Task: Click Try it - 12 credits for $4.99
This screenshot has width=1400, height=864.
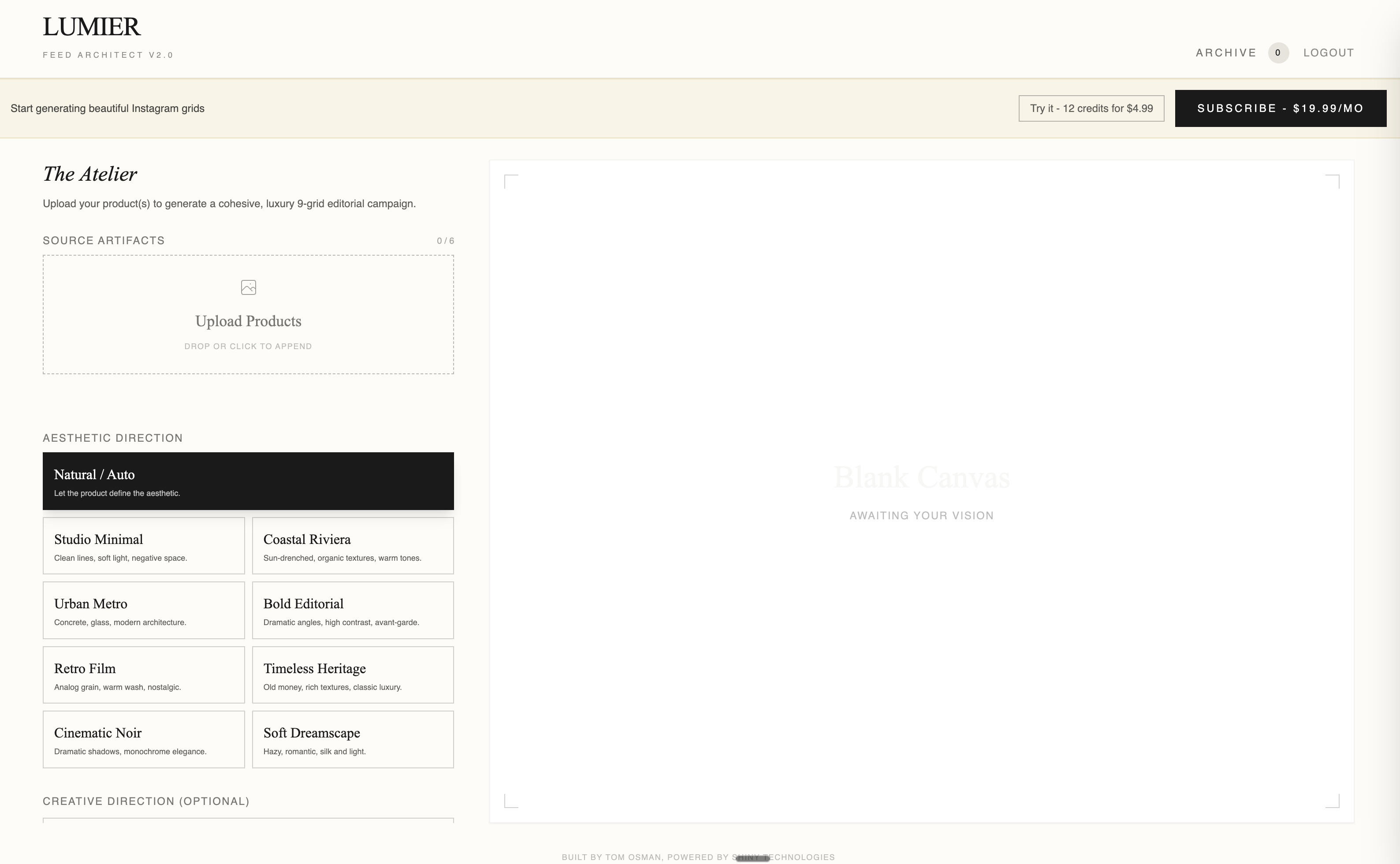Action: click(1091, 108)
